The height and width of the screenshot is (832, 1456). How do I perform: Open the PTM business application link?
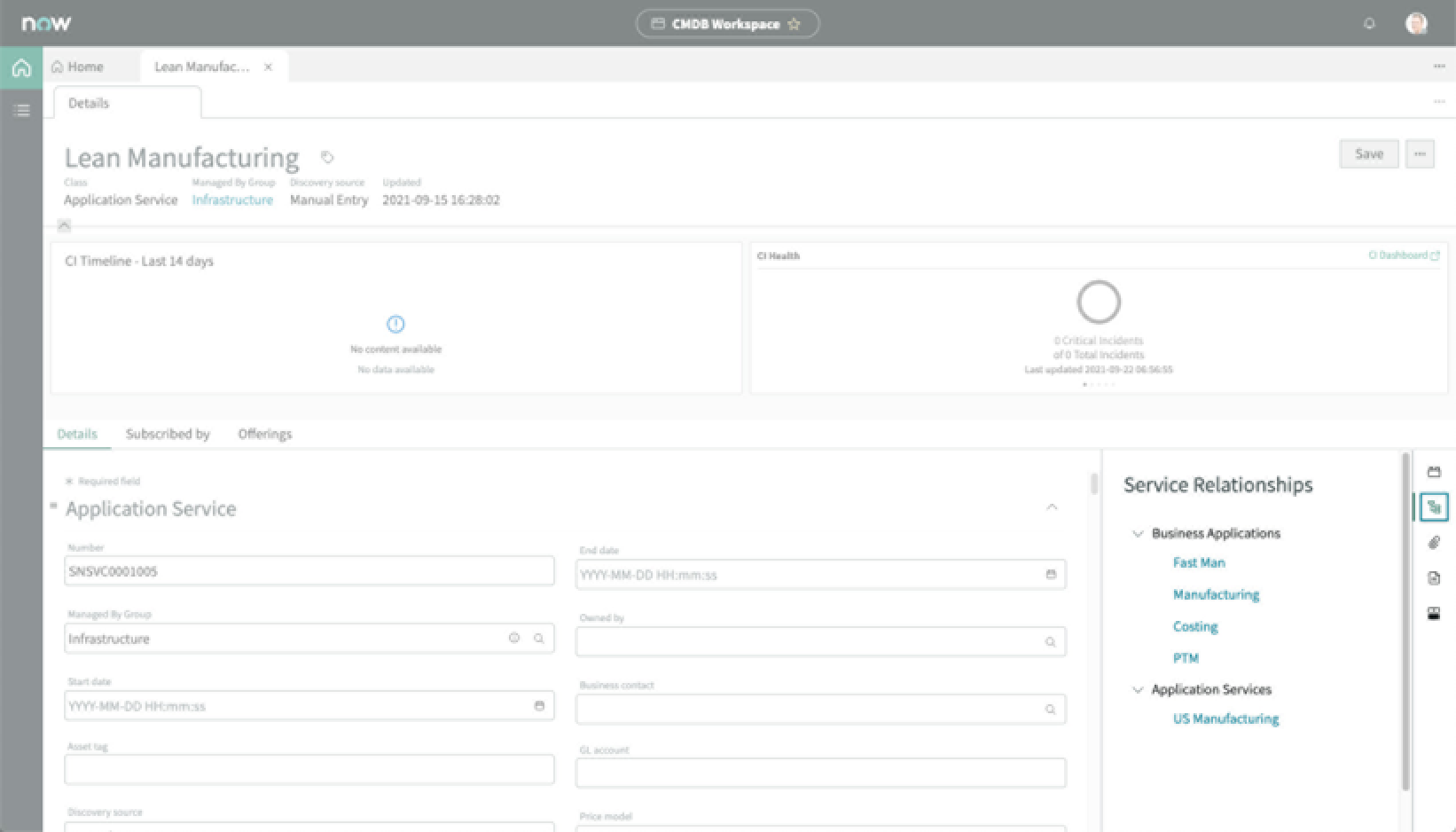point(1186,658)
